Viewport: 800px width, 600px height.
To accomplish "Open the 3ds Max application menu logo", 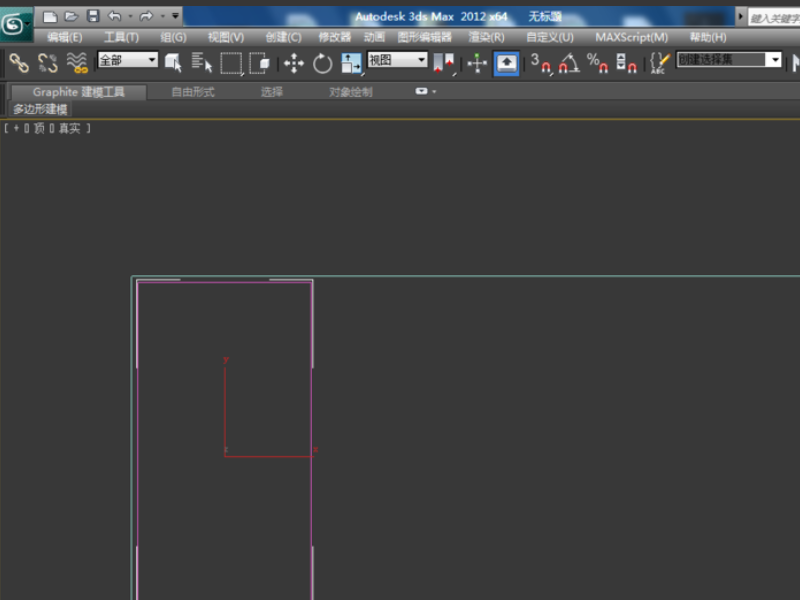I will [x=15, y=24].
